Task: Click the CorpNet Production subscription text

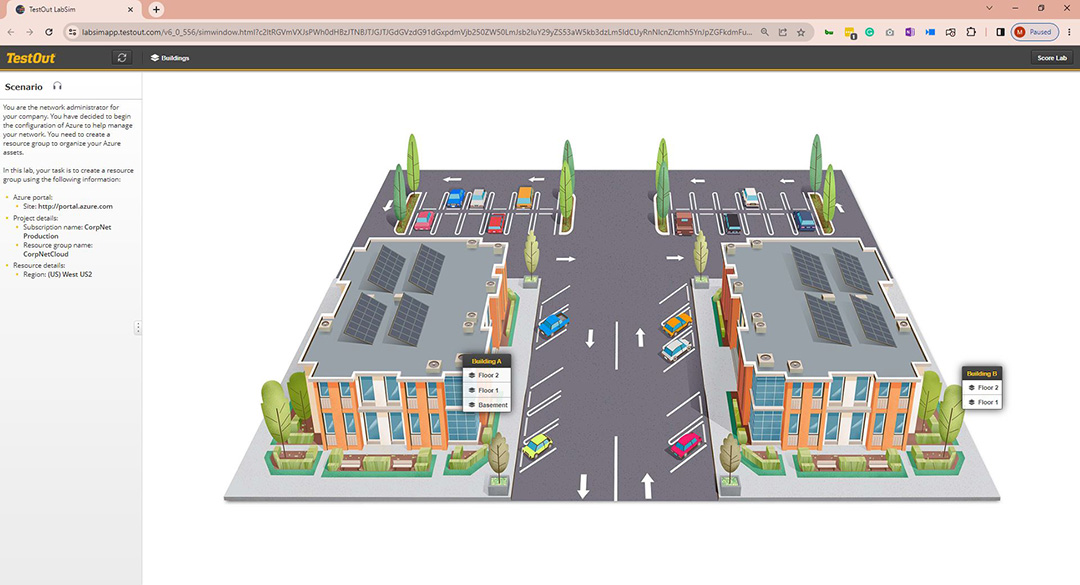Action: coord(67,232)
